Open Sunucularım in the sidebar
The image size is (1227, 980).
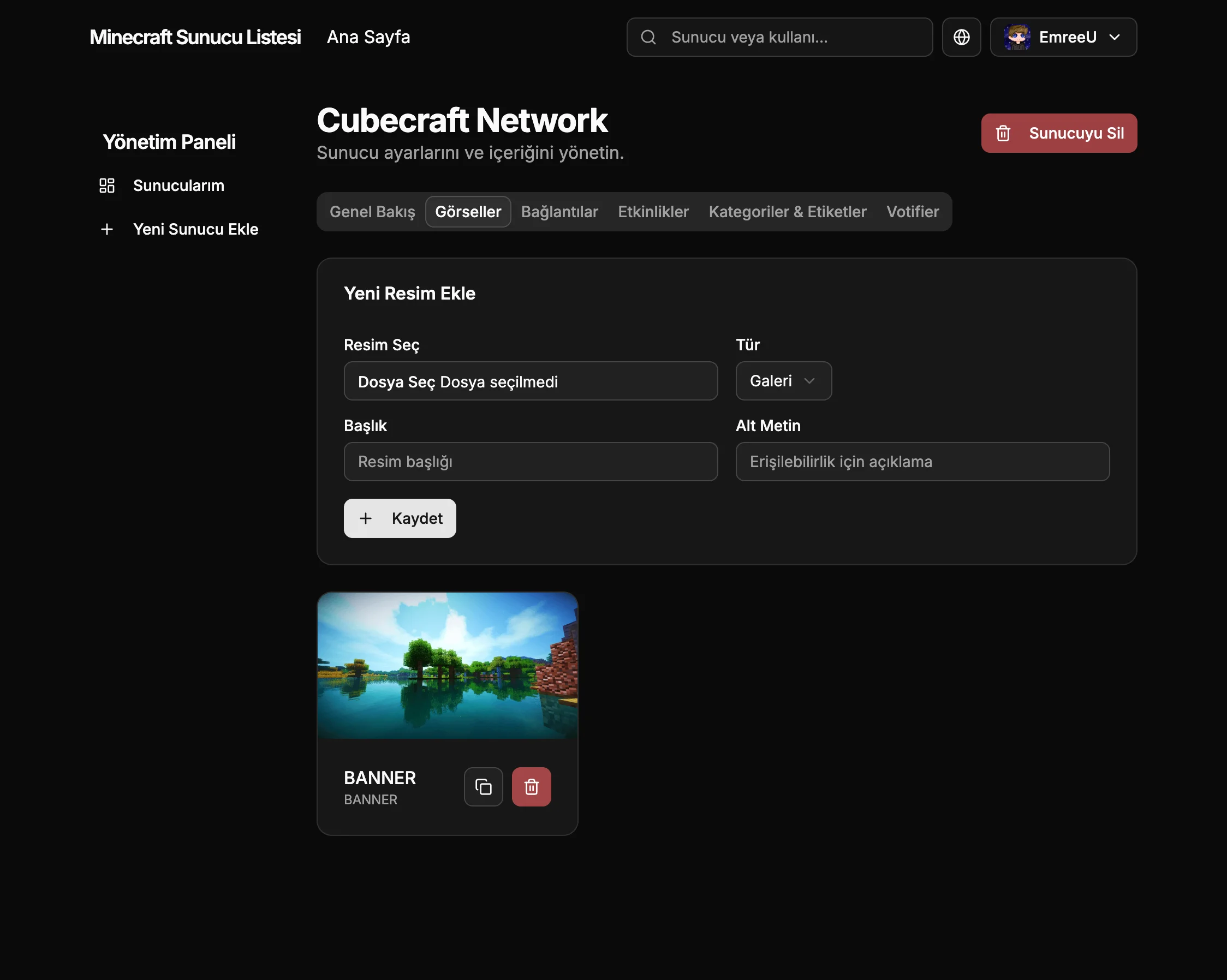[x=178, y=186]
